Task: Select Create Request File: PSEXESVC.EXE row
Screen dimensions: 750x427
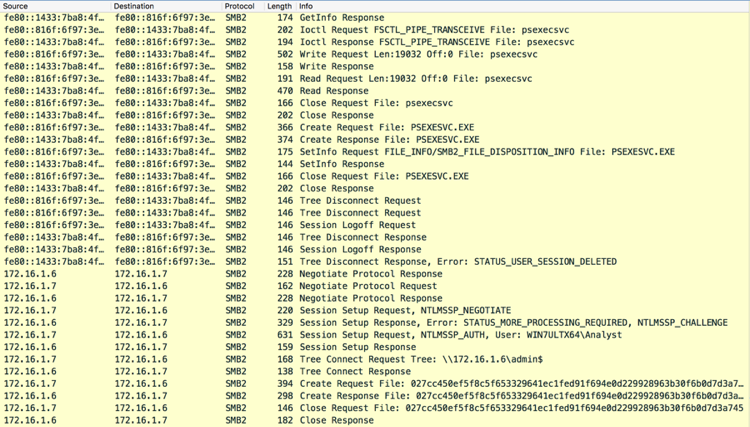Action: point(375,127)
